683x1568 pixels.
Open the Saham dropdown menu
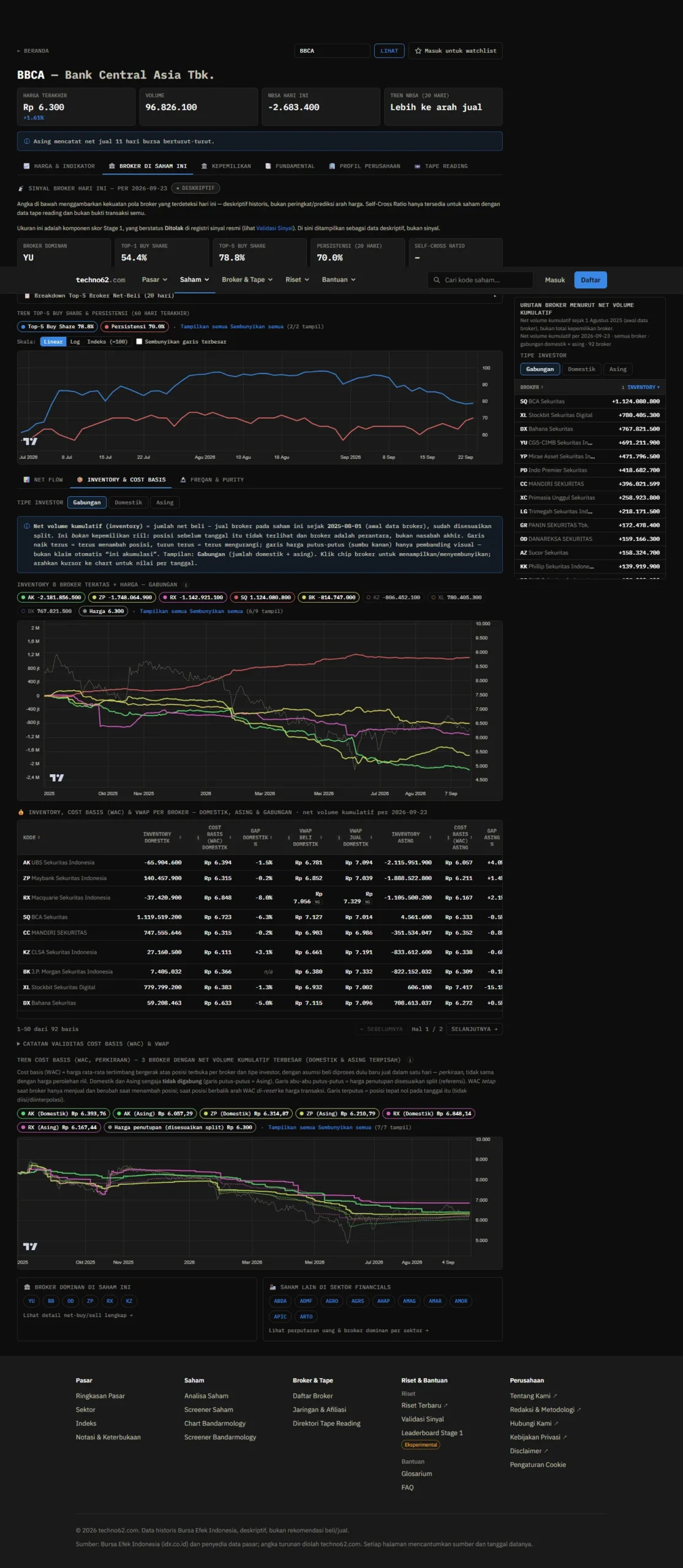click(194, 280)
